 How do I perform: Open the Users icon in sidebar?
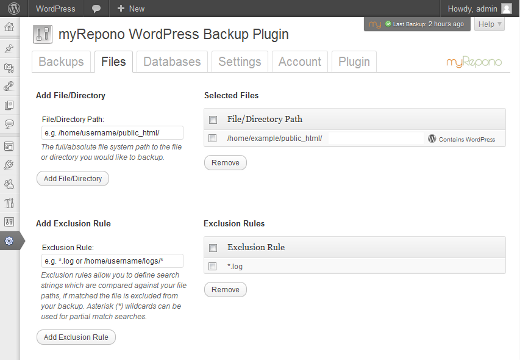pyautogui.click(x=9, y=184)
